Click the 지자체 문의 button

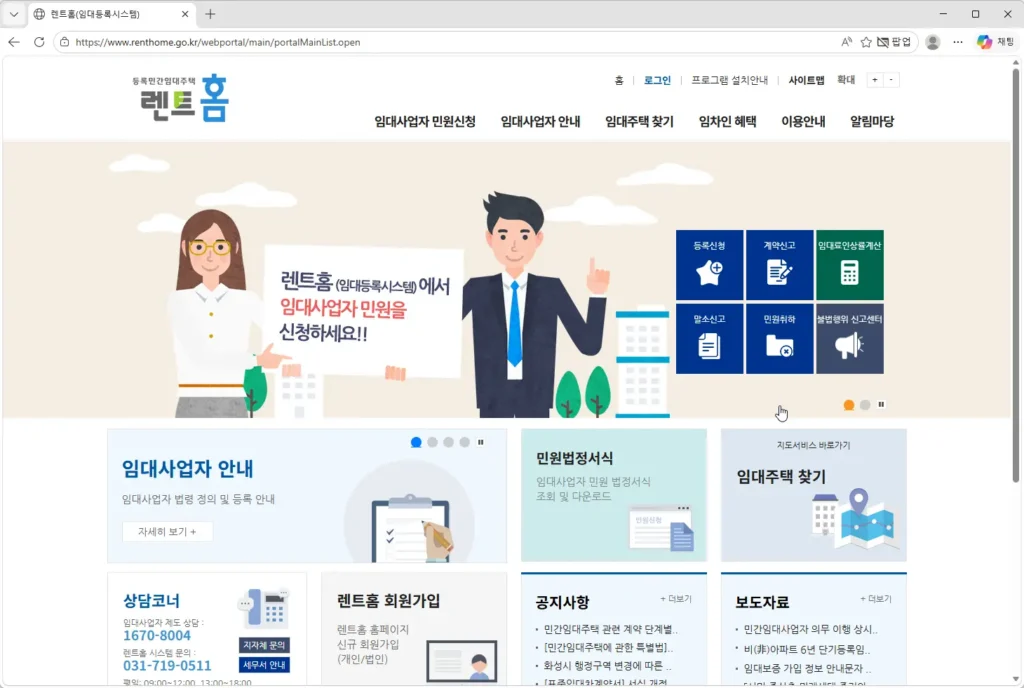[264, 646]
